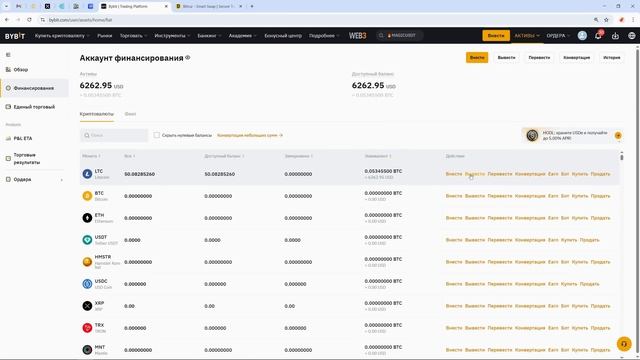Open the Рынки header menu item
640x360 pixels.
pyautogui.click(x=104, y=36)
